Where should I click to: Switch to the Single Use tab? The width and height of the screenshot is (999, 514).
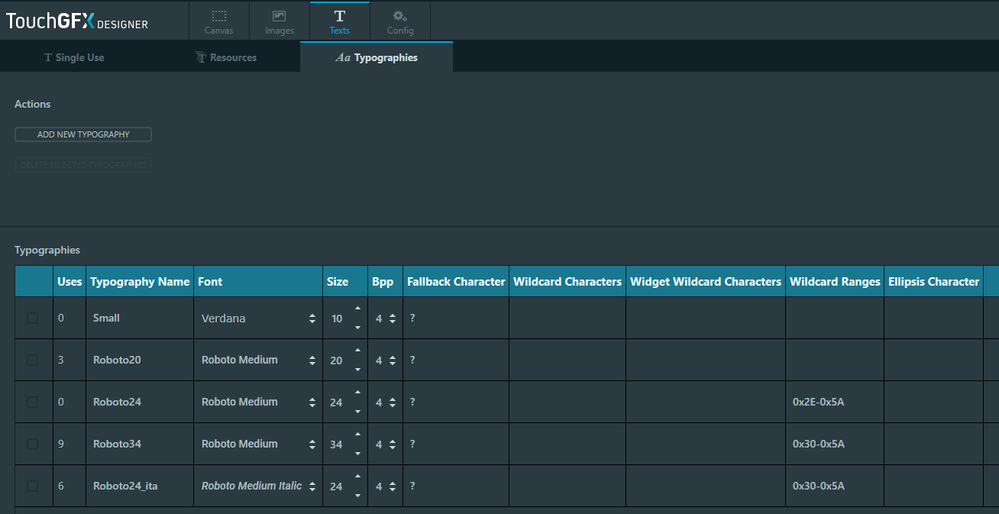[x=75, y=57]
